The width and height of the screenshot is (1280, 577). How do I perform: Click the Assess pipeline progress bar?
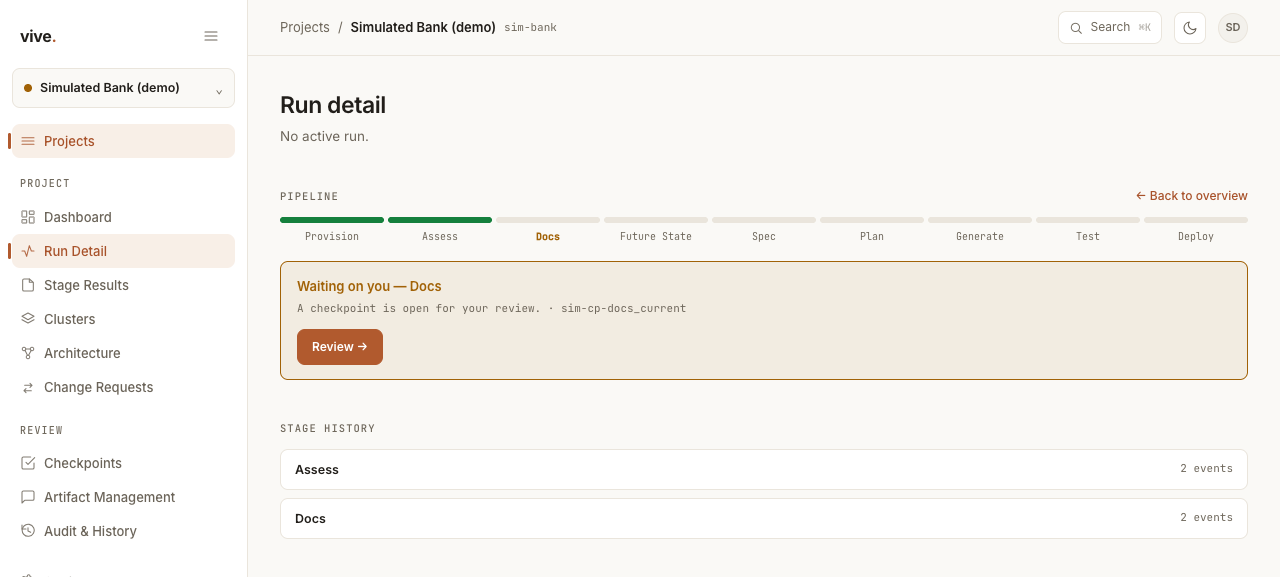tap(440, 220)
